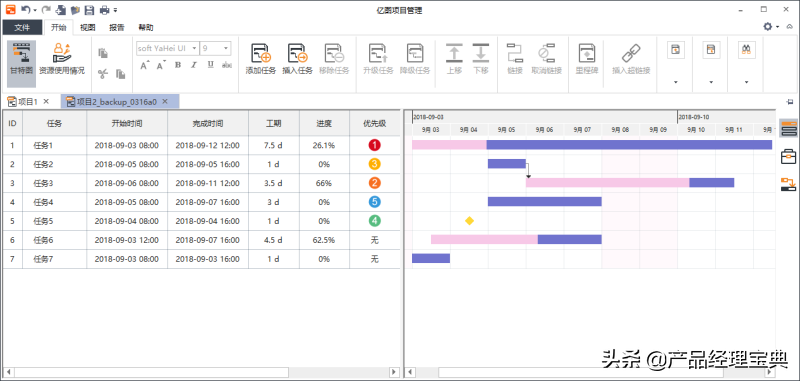Click the Redo arrow in the quick access bar
This screenshot has width=800, height=381.
46,10
